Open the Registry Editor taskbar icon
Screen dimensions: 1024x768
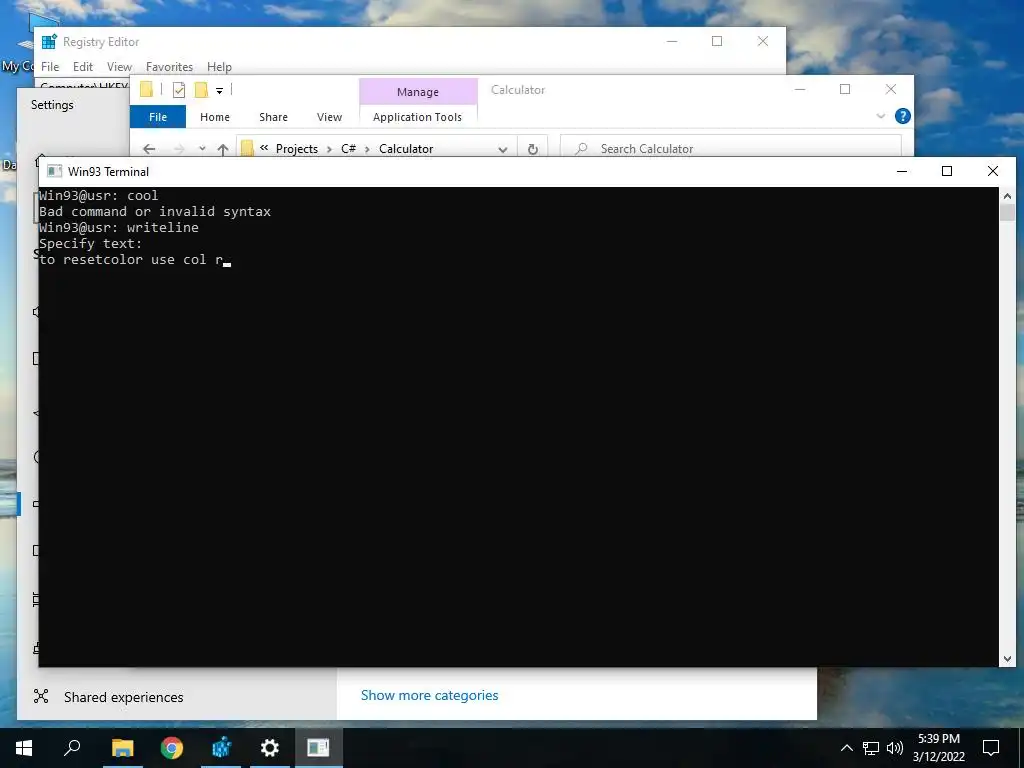point(221,748)
